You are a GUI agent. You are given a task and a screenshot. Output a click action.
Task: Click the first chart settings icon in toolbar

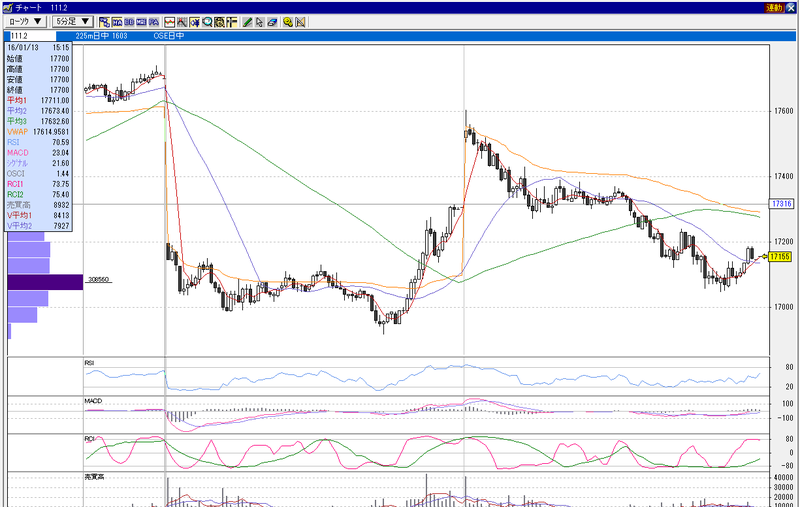pos(105,22)
